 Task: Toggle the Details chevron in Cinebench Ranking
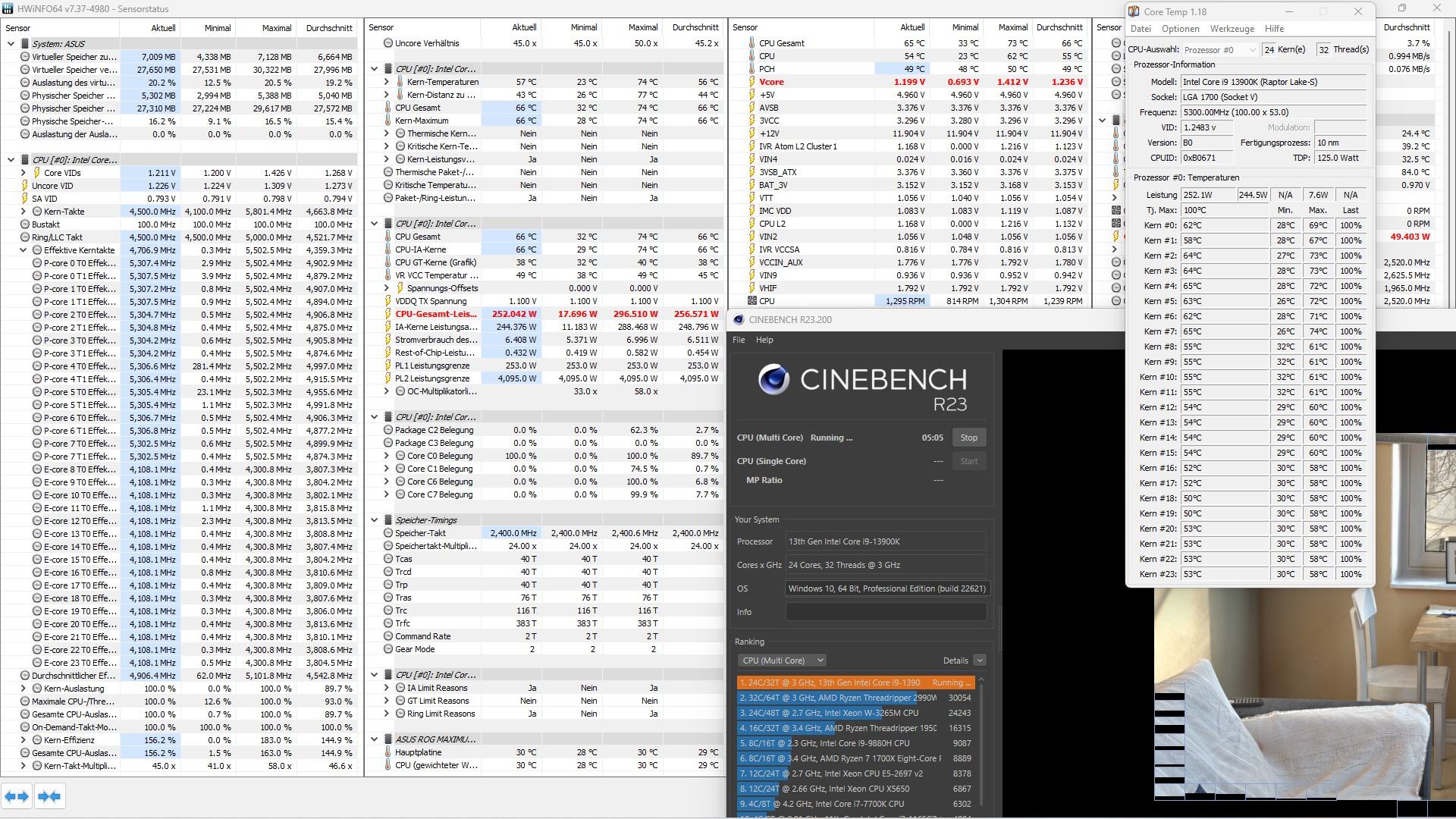pyautogui.click(x=980, y=661)
